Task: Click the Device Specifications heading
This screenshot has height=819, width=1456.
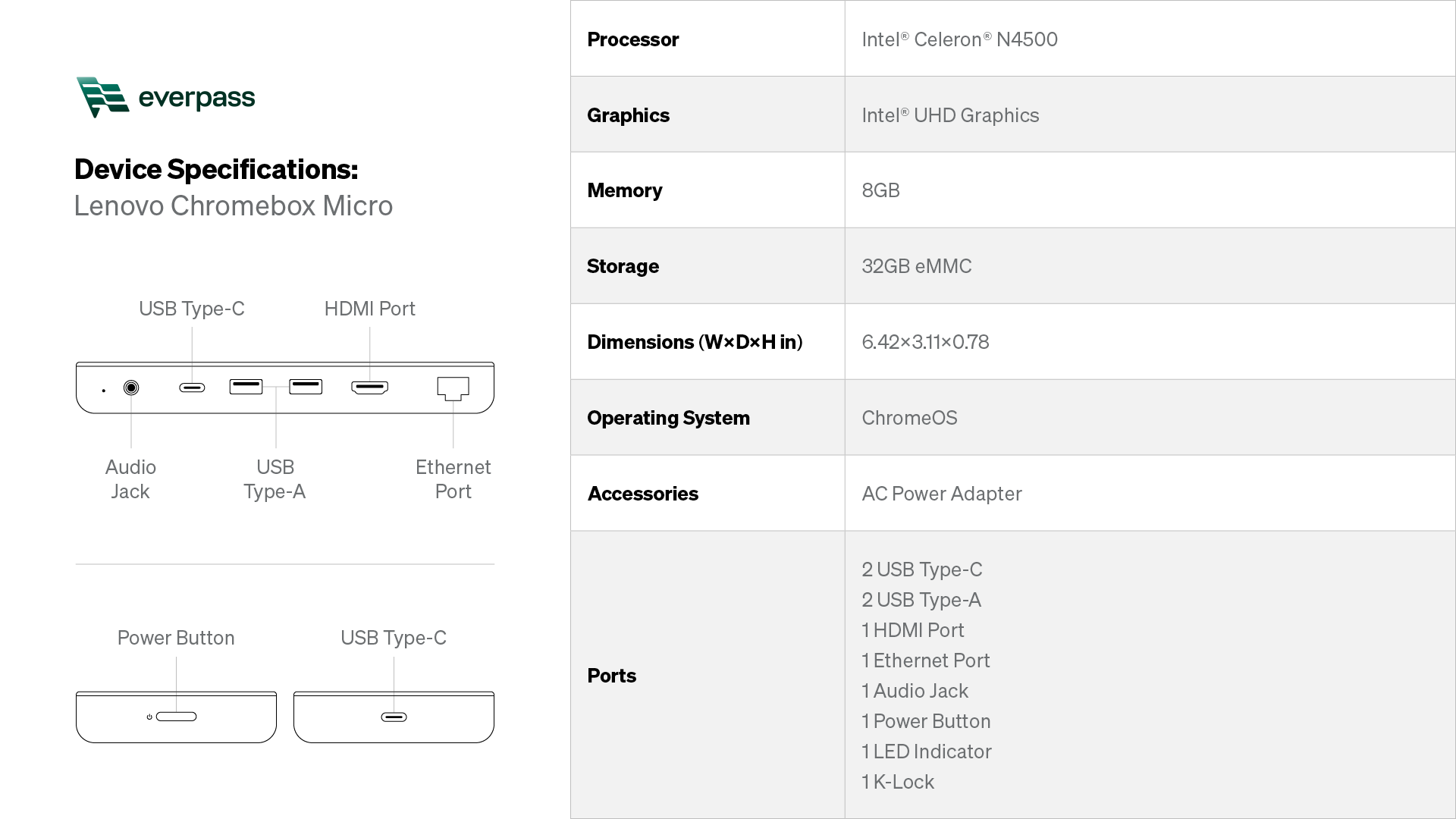Action: [216, 169]
